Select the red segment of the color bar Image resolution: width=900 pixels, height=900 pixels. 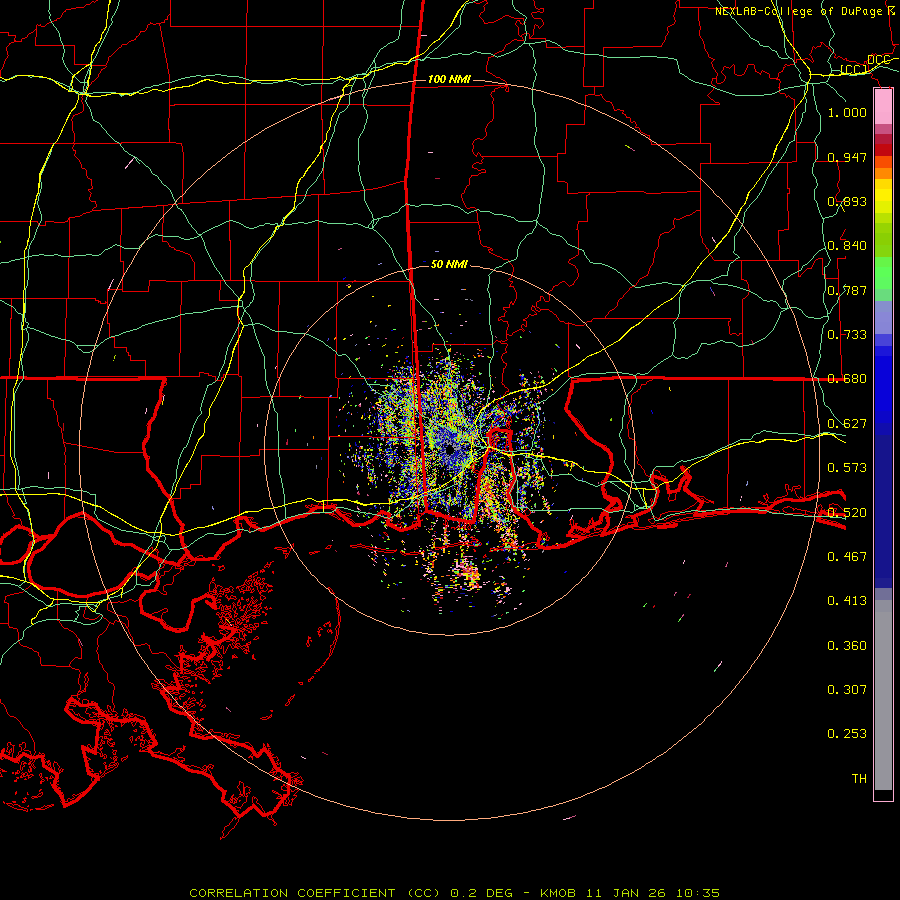coord(883,150)
